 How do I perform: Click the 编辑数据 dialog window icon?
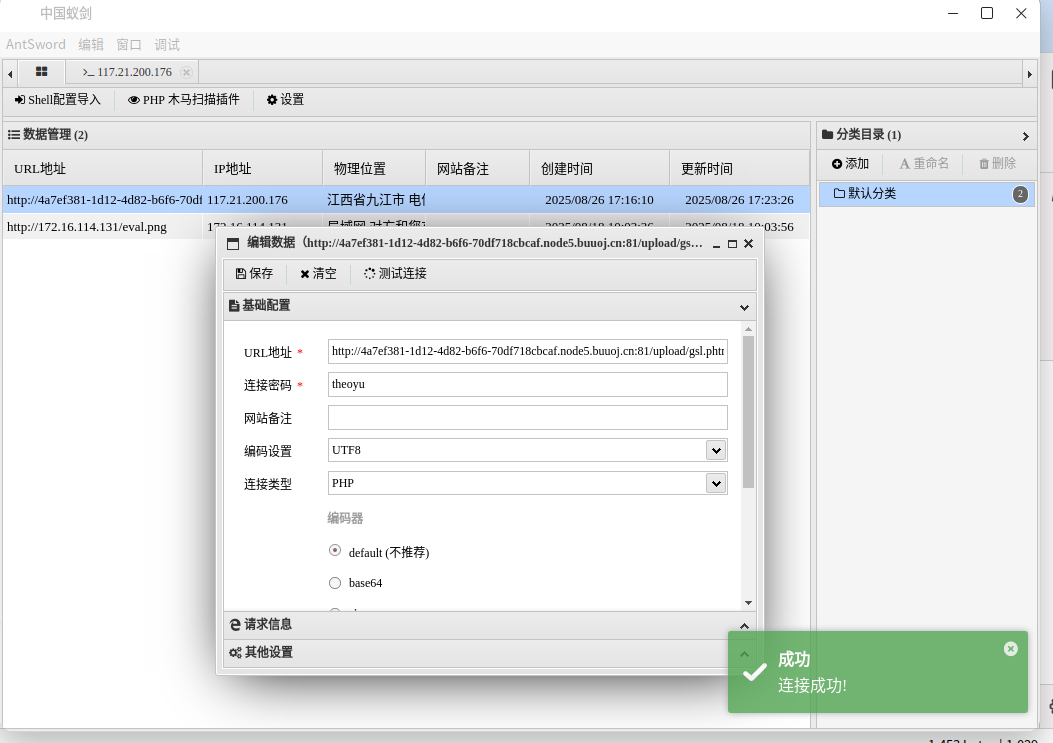tap(233, 244)
